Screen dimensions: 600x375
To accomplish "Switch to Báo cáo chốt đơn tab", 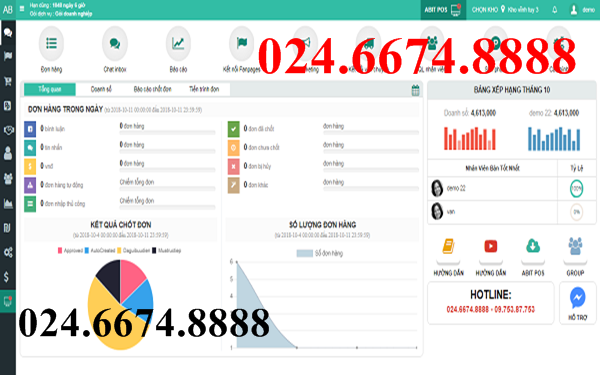I will [x=152, y=89].
